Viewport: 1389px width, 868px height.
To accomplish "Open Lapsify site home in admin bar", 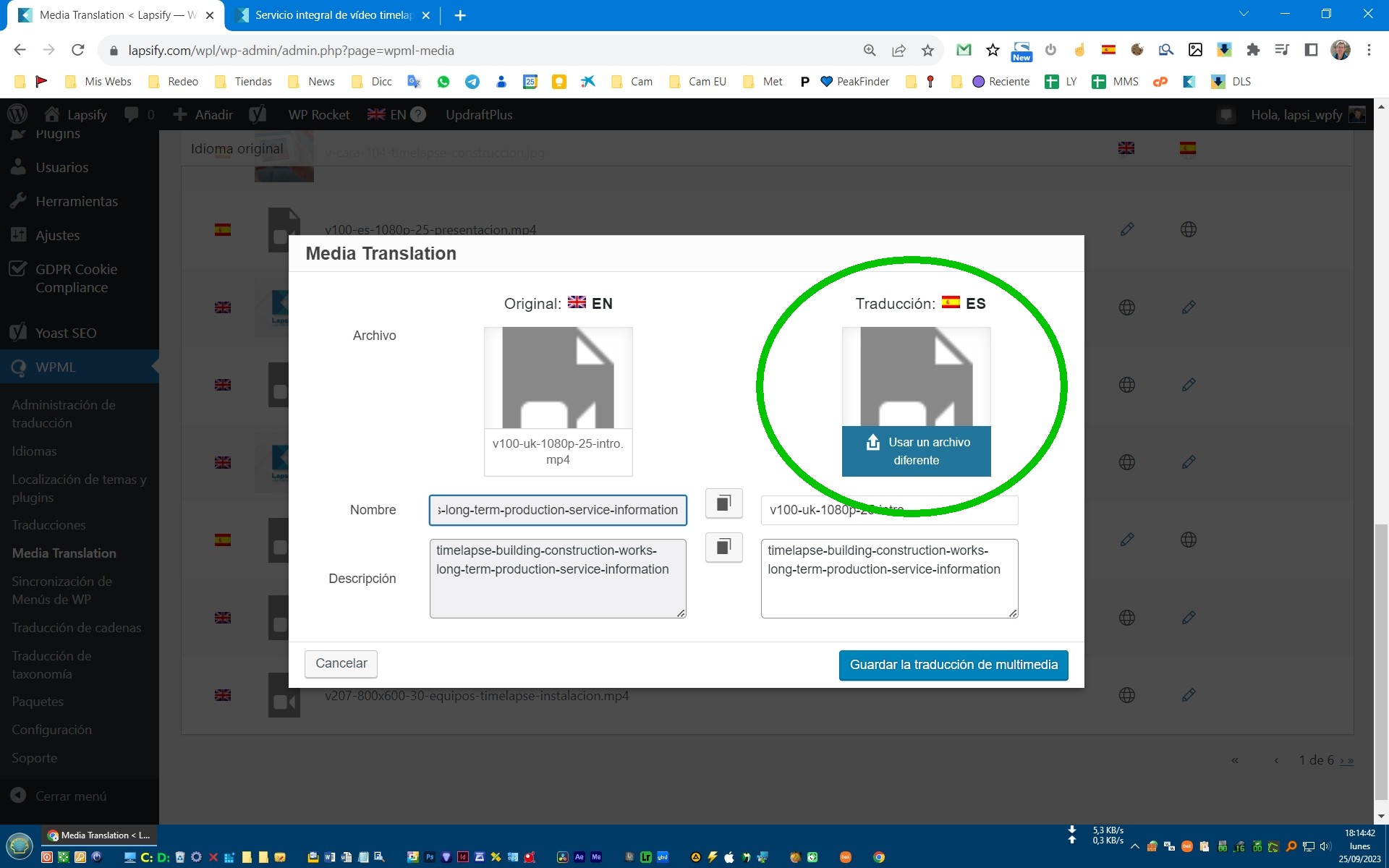I will pos(75,114).
